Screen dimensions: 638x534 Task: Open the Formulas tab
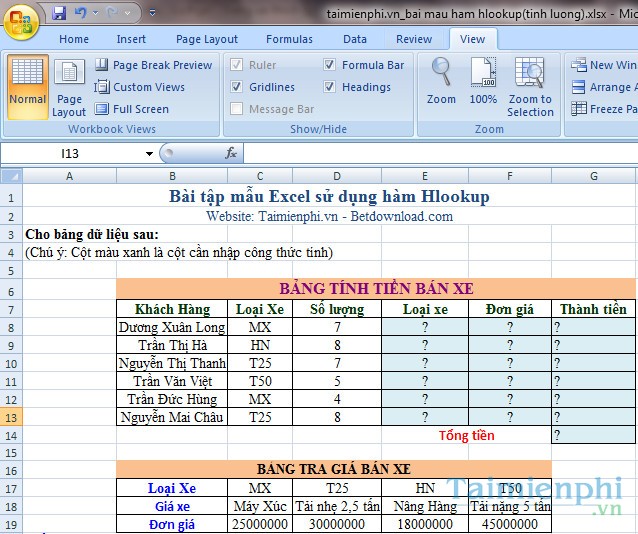point(289,39)
